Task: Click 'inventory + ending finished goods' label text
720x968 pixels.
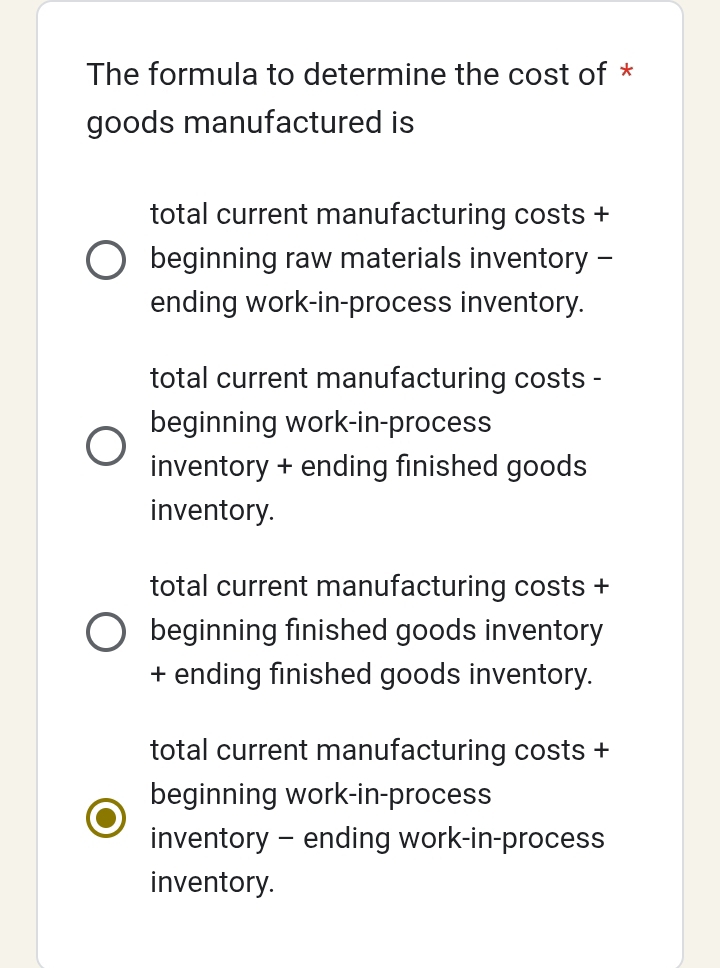Action: (x=368, y=467)
